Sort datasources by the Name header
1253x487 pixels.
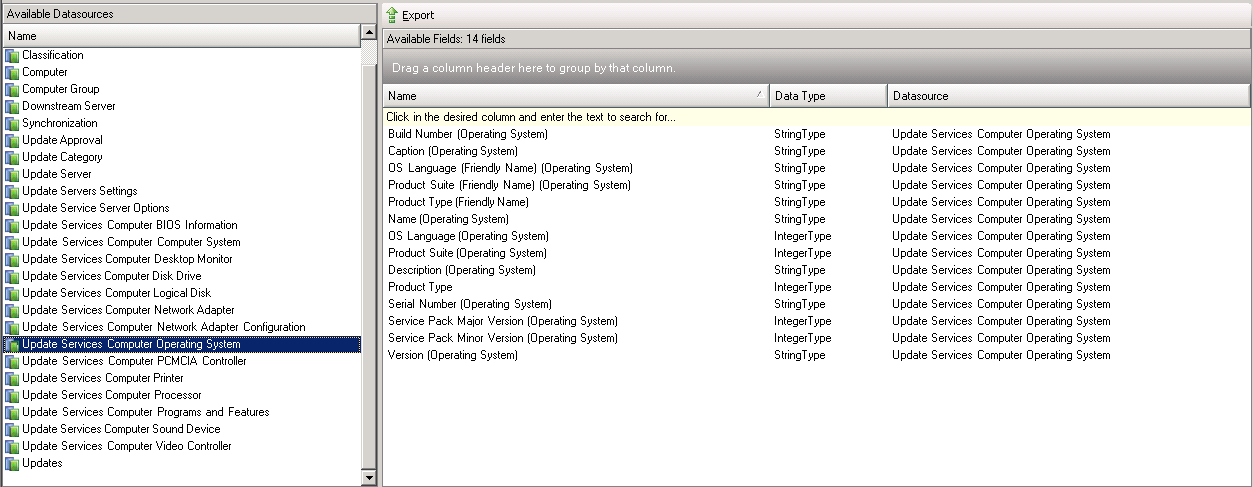click(x=180, y=36)
